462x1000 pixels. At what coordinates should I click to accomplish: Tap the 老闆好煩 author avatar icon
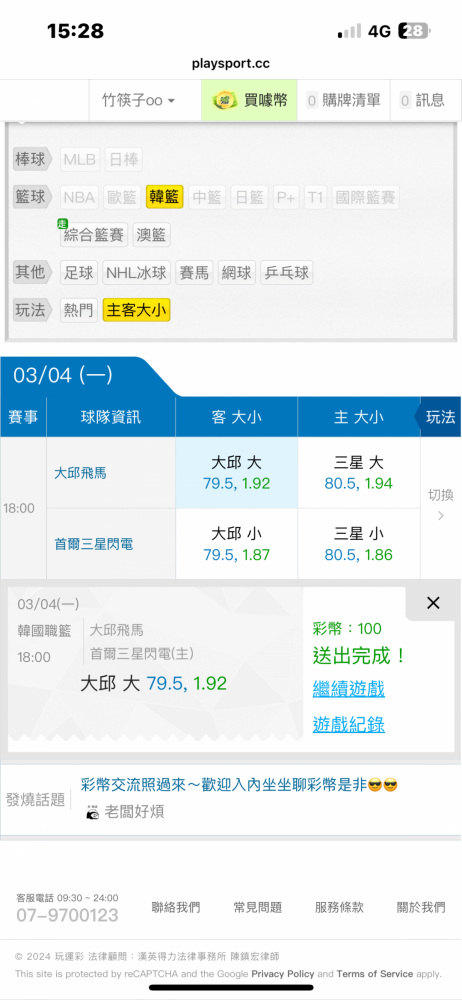93,812
